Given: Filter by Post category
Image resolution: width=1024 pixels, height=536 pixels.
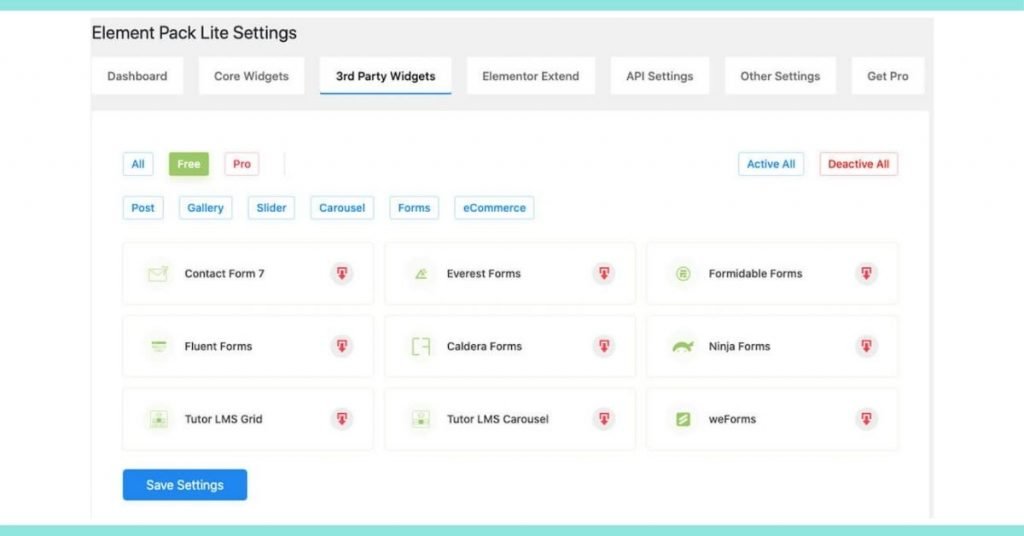Looking at the screenshot, I should [x=143, y=208].
